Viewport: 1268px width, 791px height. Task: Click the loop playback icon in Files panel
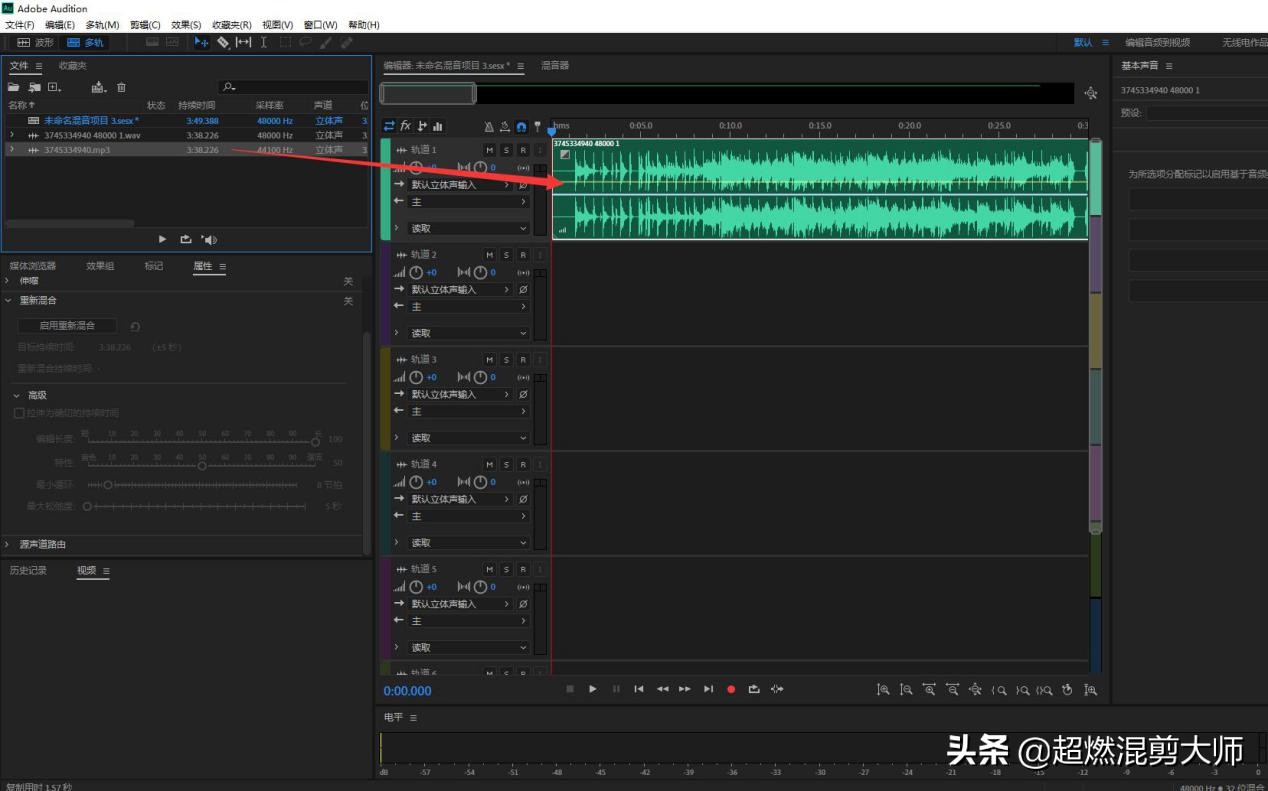click(x=186, y=239)
